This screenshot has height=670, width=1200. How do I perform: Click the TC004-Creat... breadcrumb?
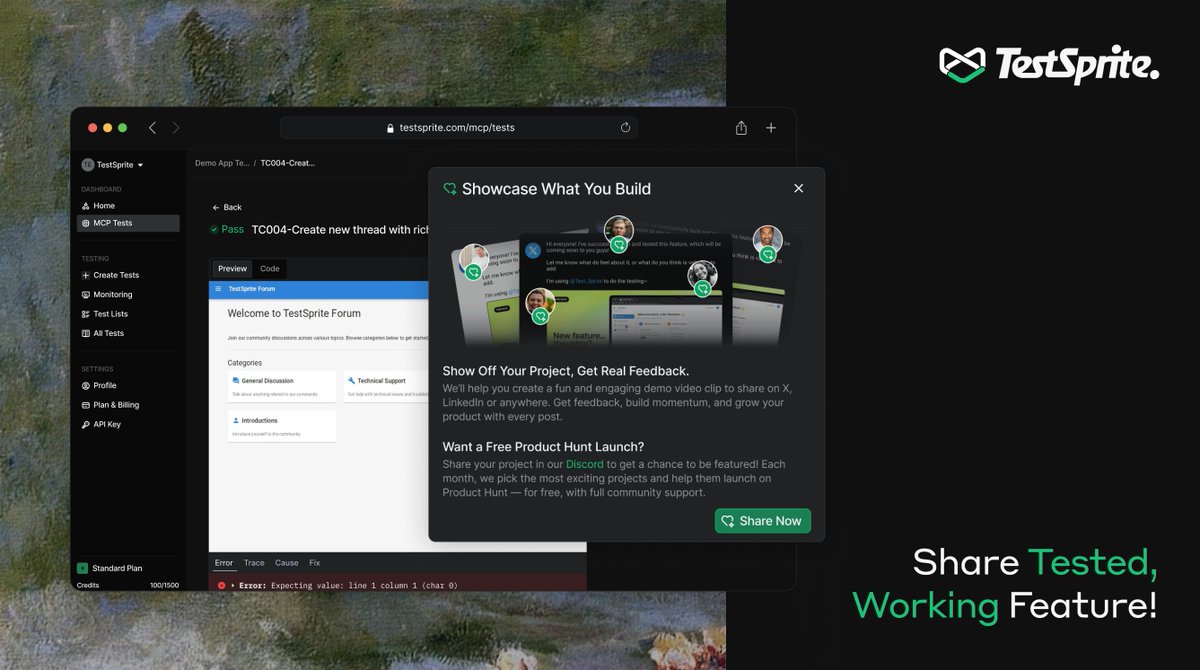288,162
